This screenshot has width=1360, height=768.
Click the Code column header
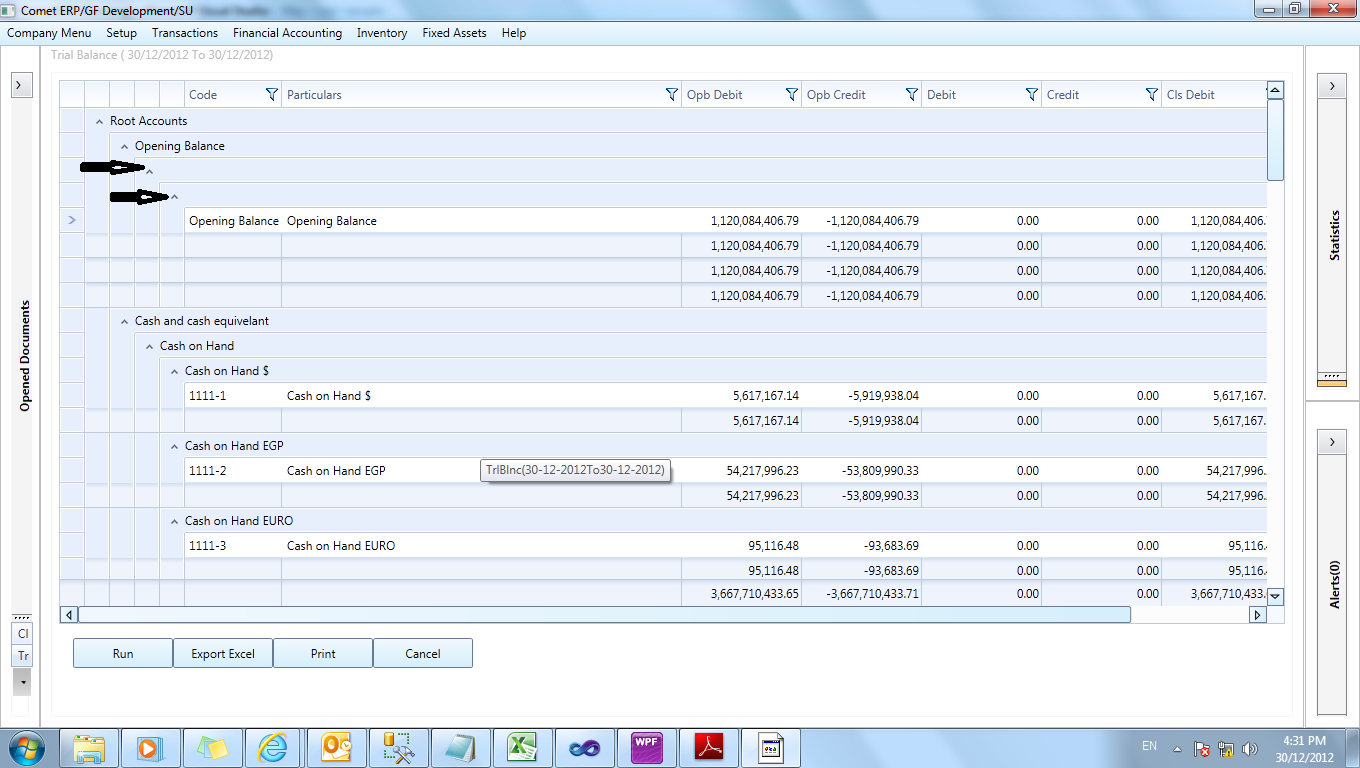[233, 94]
